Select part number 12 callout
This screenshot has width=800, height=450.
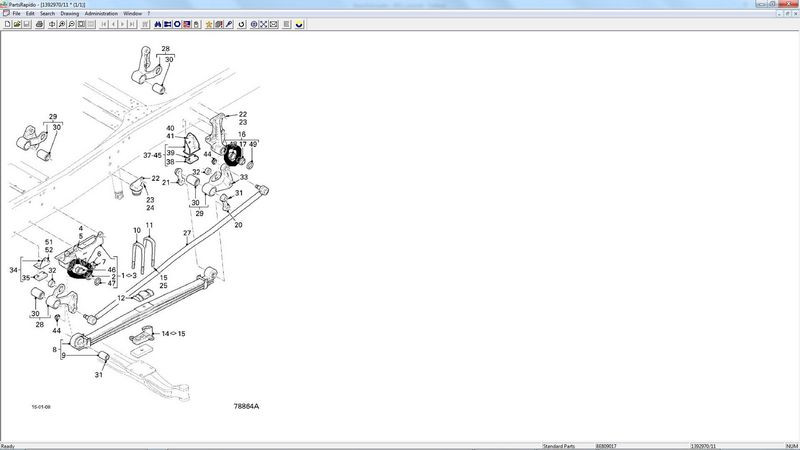click(x=121, y=298)
